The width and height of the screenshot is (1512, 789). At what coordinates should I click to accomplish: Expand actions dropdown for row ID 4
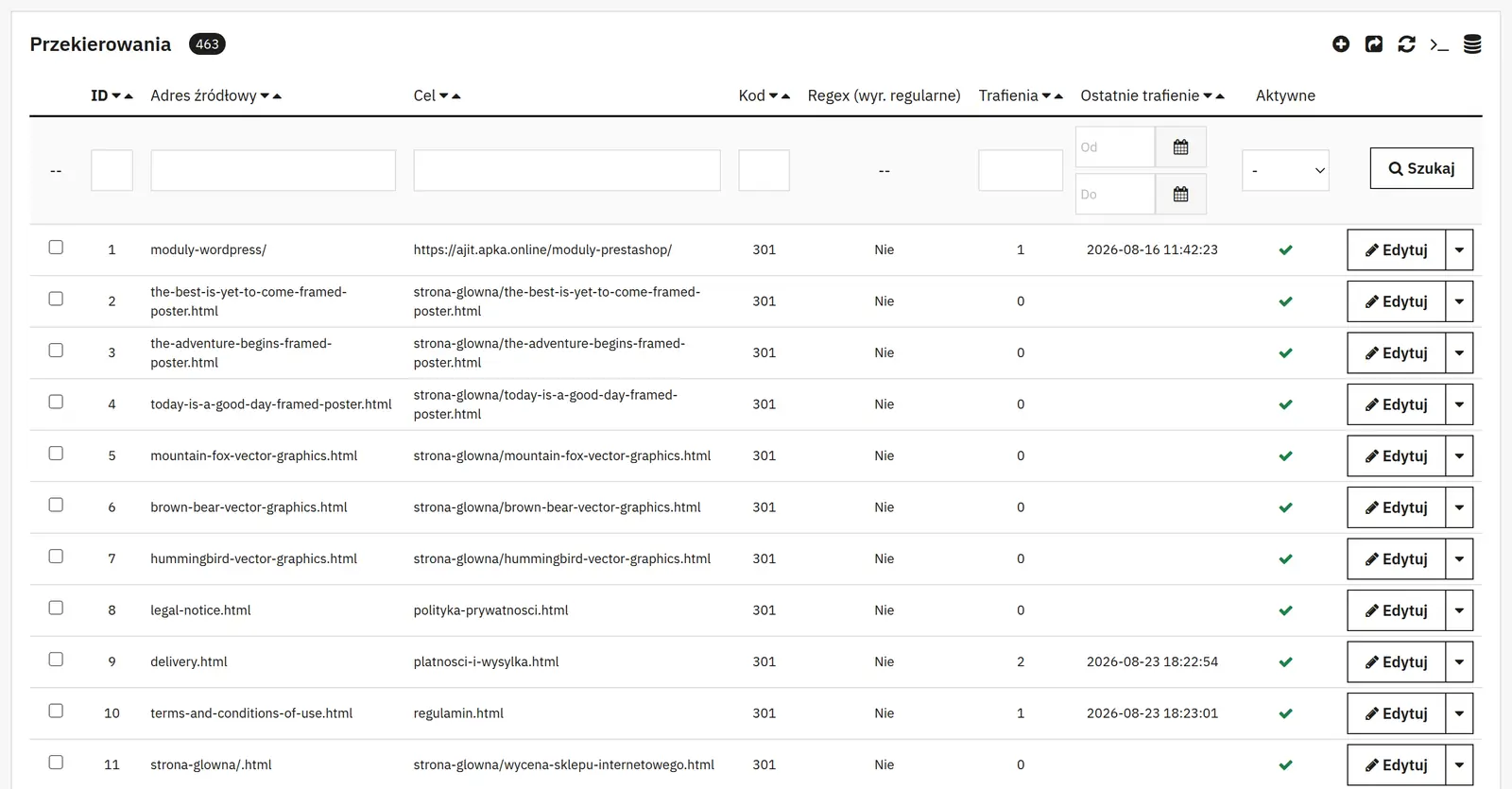(1459, 404)
